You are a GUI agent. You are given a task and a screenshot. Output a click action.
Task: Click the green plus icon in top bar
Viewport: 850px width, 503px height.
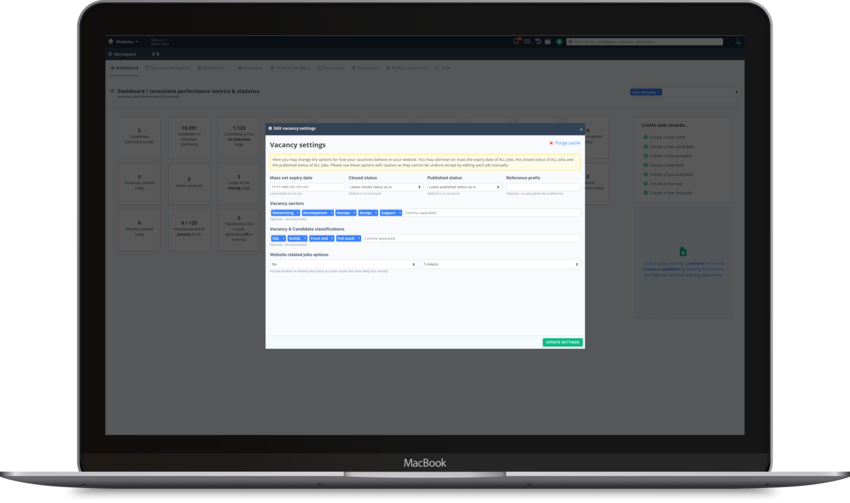tap(559, 42)
